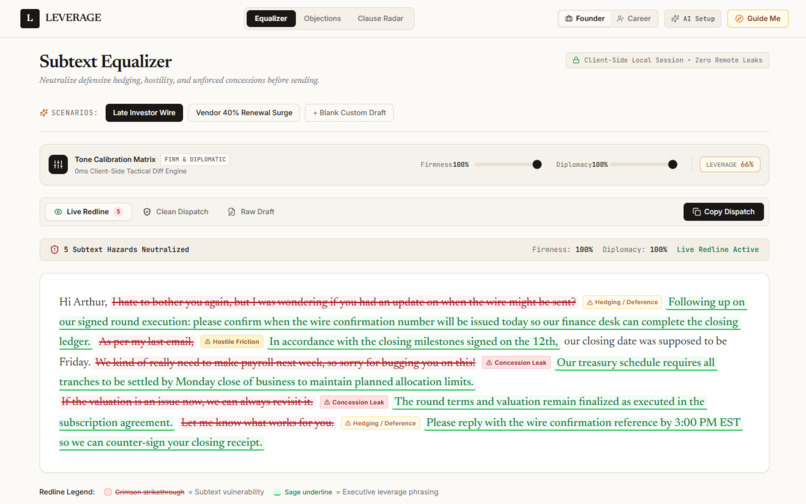This screenshot has height=504, width=806.
Task: Click the Hedging / Deference tag near 'Let me know'
Action: [x=380, y=423]
